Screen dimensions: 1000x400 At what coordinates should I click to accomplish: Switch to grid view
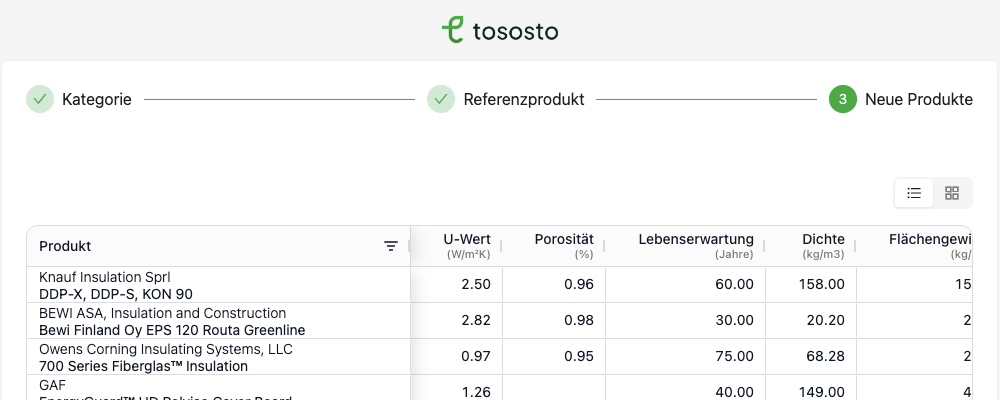952,193
